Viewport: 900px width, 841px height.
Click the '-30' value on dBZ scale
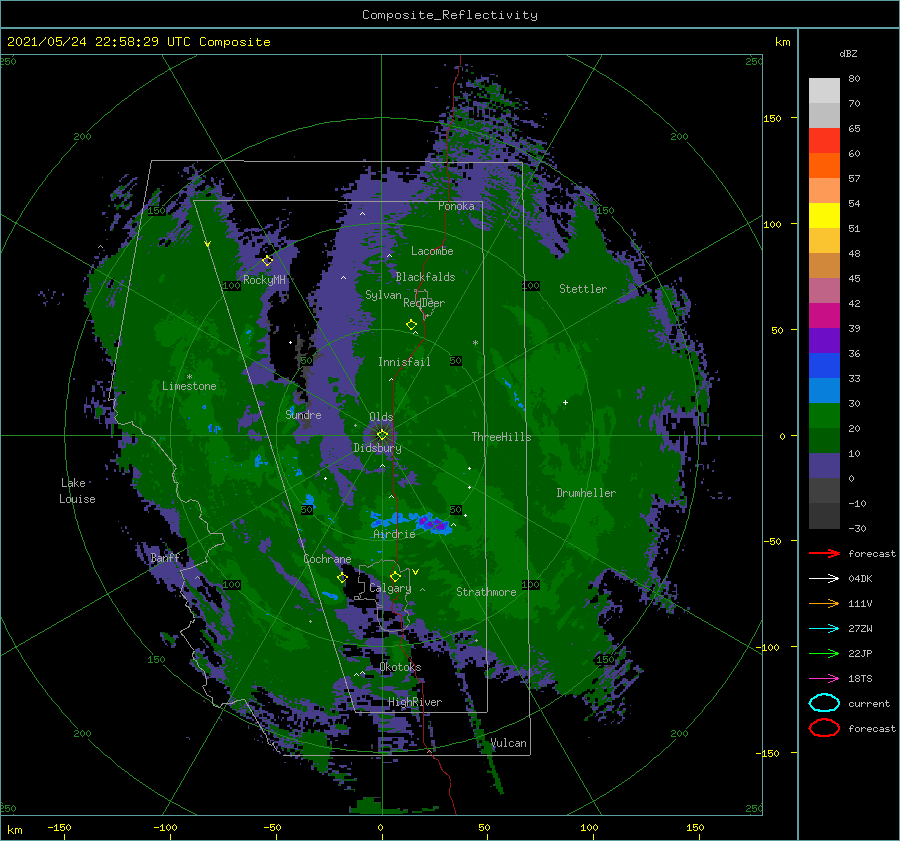857,529
